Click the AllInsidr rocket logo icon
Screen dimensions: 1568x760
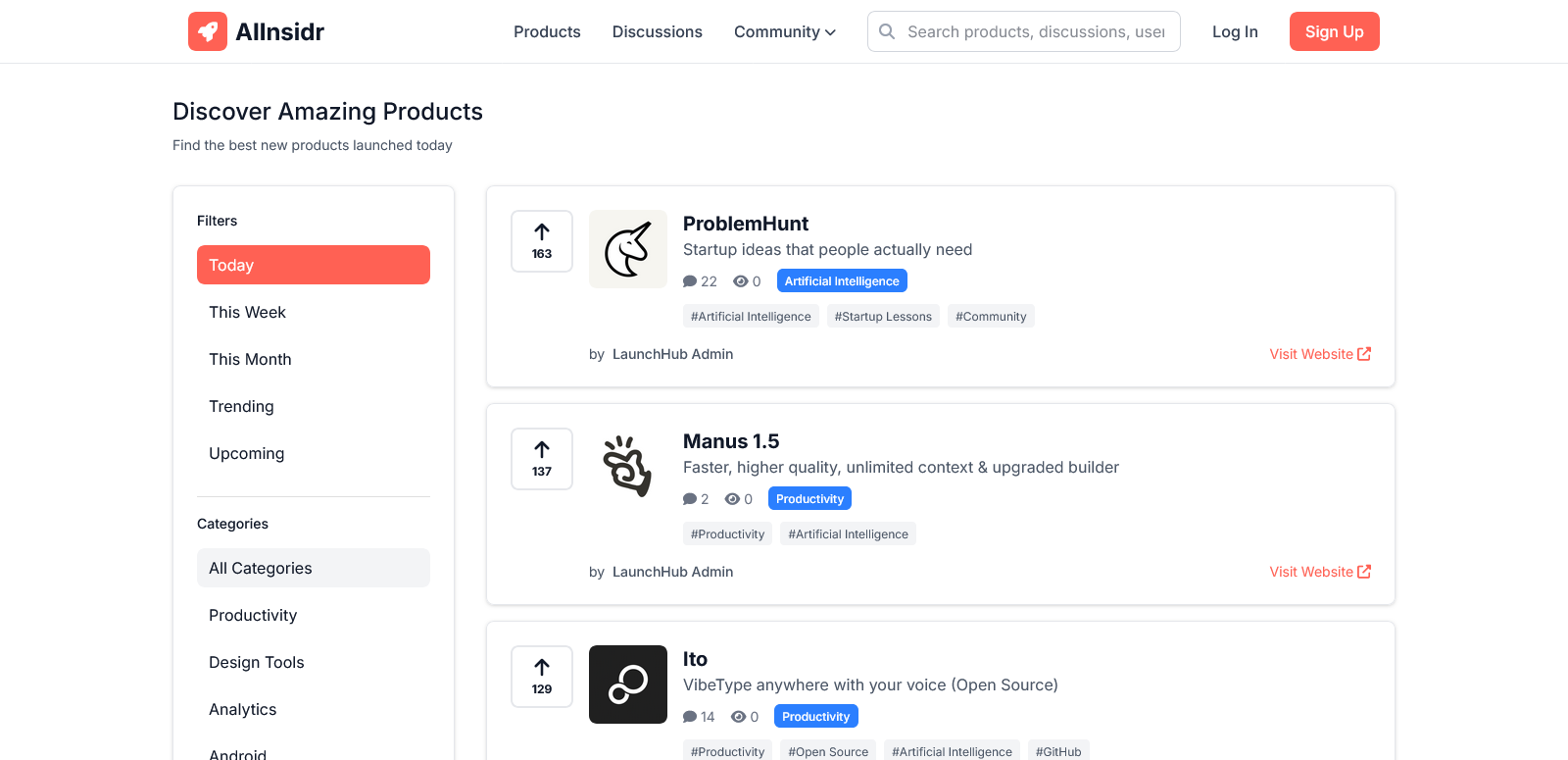pos(208,31)
